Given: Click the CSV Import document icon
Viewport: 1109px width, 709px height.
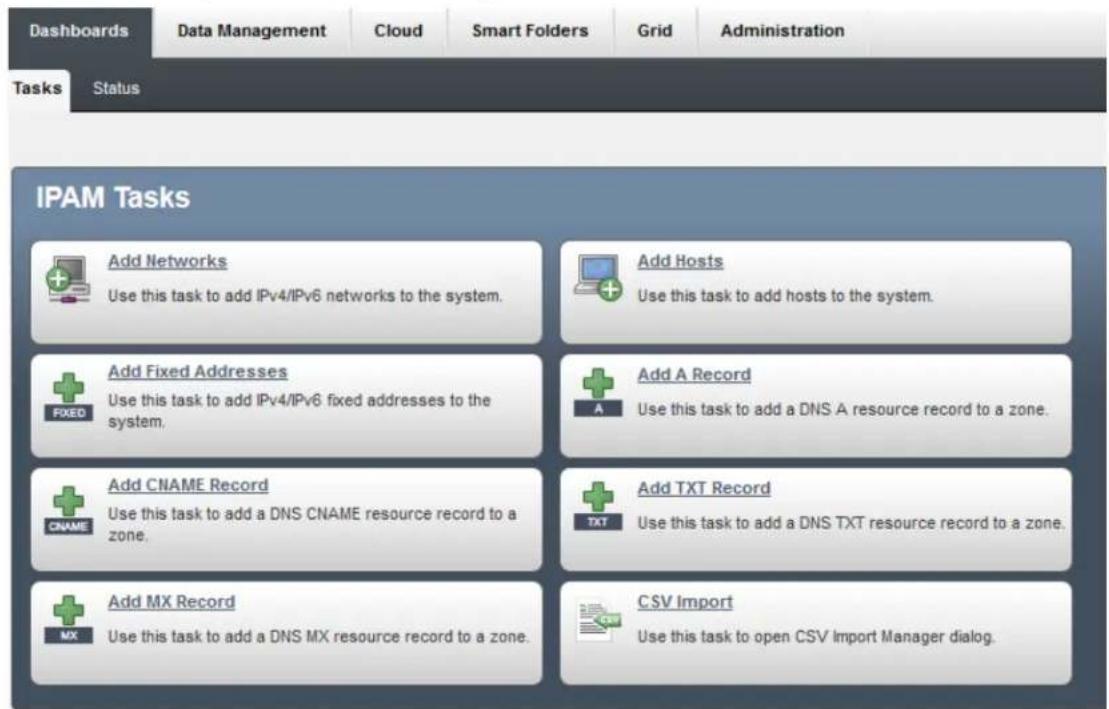Looking at the screenshot, I should [598, 621].
